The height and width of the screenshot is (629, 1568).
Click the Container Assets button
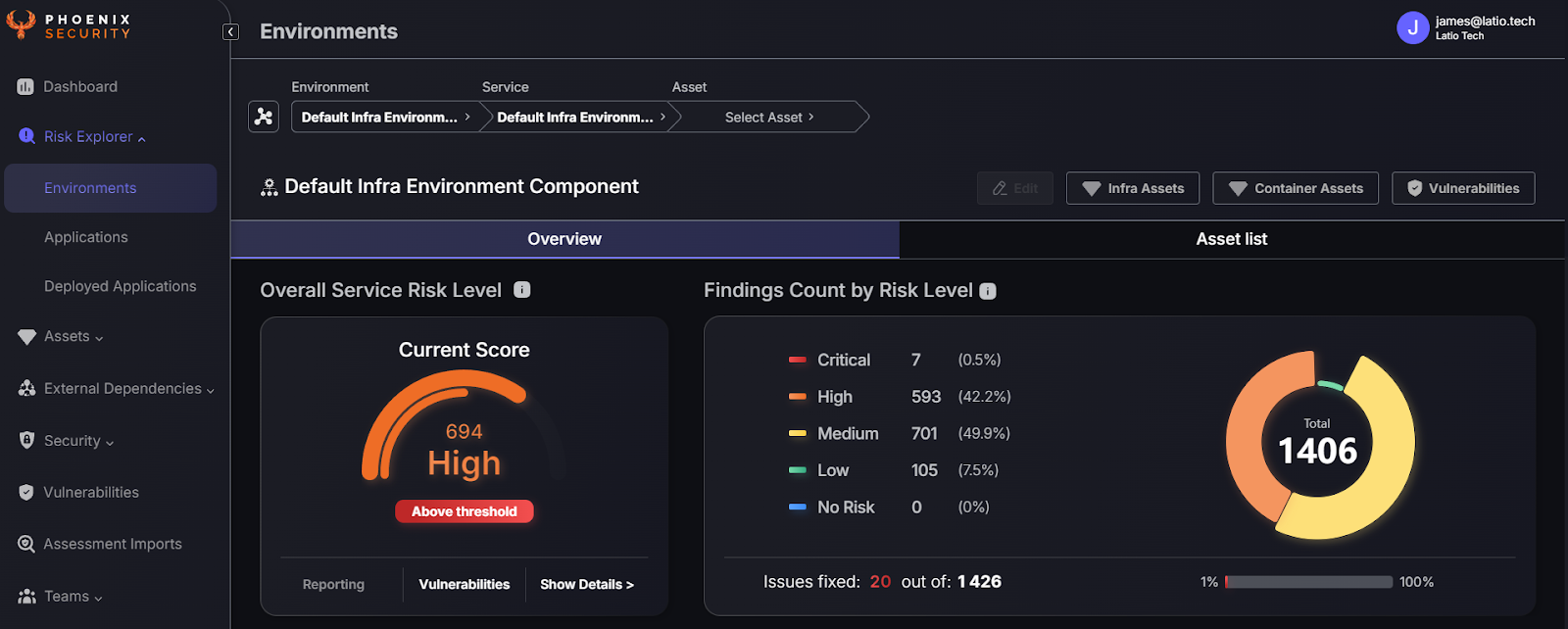point(1296,188)
